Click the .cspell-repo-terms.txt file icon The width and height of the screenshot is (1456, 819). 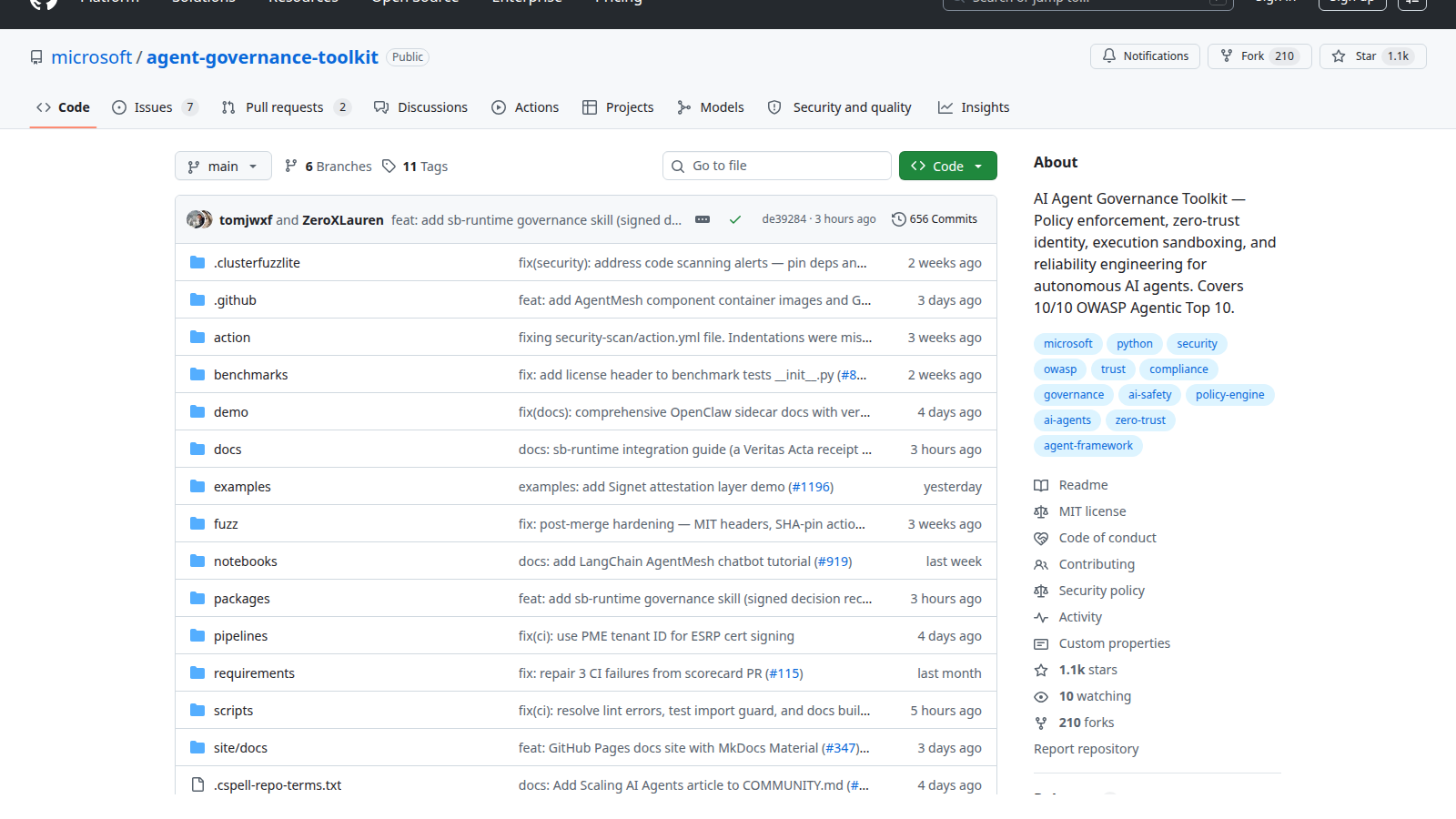coord(197,784)
